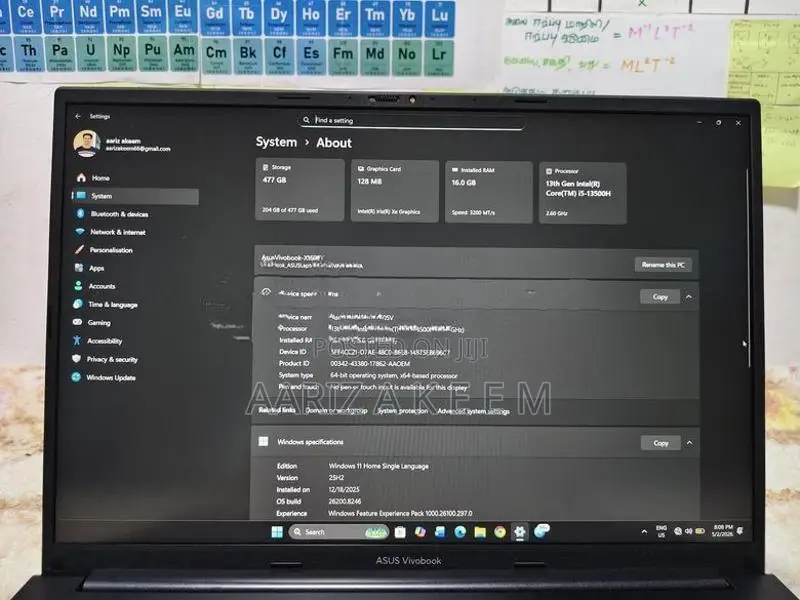
Task: Go to Network & internet settings
Action: [x=111, y=232]
